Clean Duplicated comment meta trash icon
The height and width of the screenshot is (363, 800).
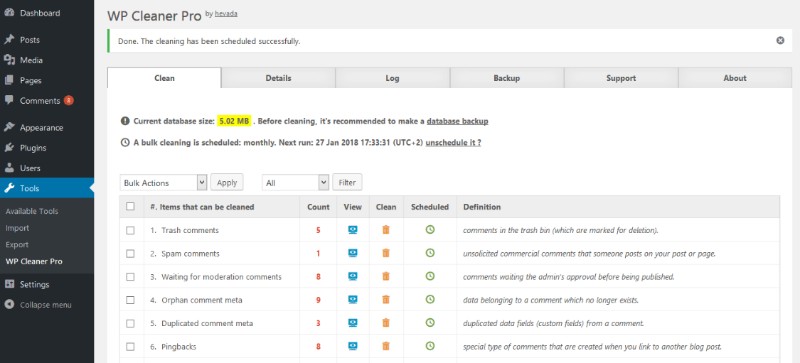pyautogui.click(x=386, y=323)
